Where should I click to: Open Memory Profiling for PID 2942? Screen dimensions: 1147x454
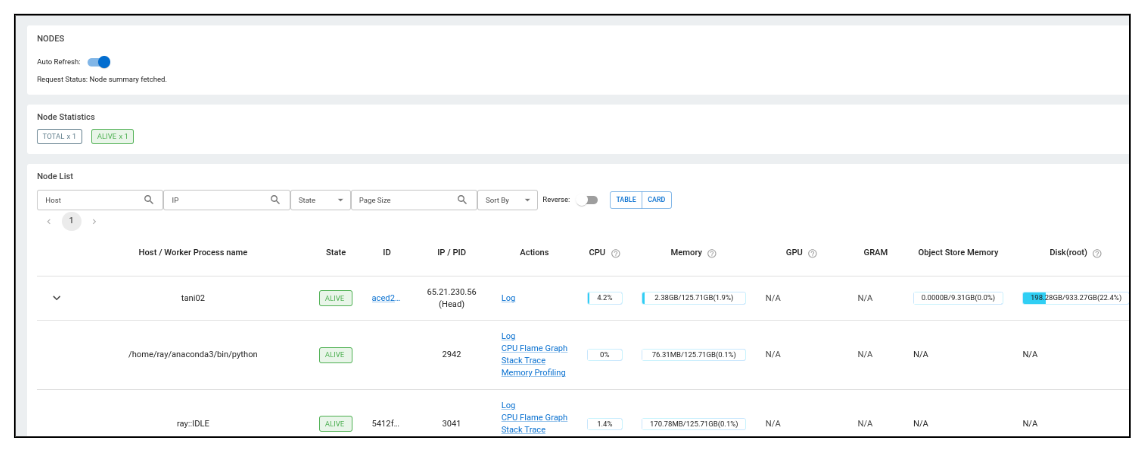click(533, 373)
